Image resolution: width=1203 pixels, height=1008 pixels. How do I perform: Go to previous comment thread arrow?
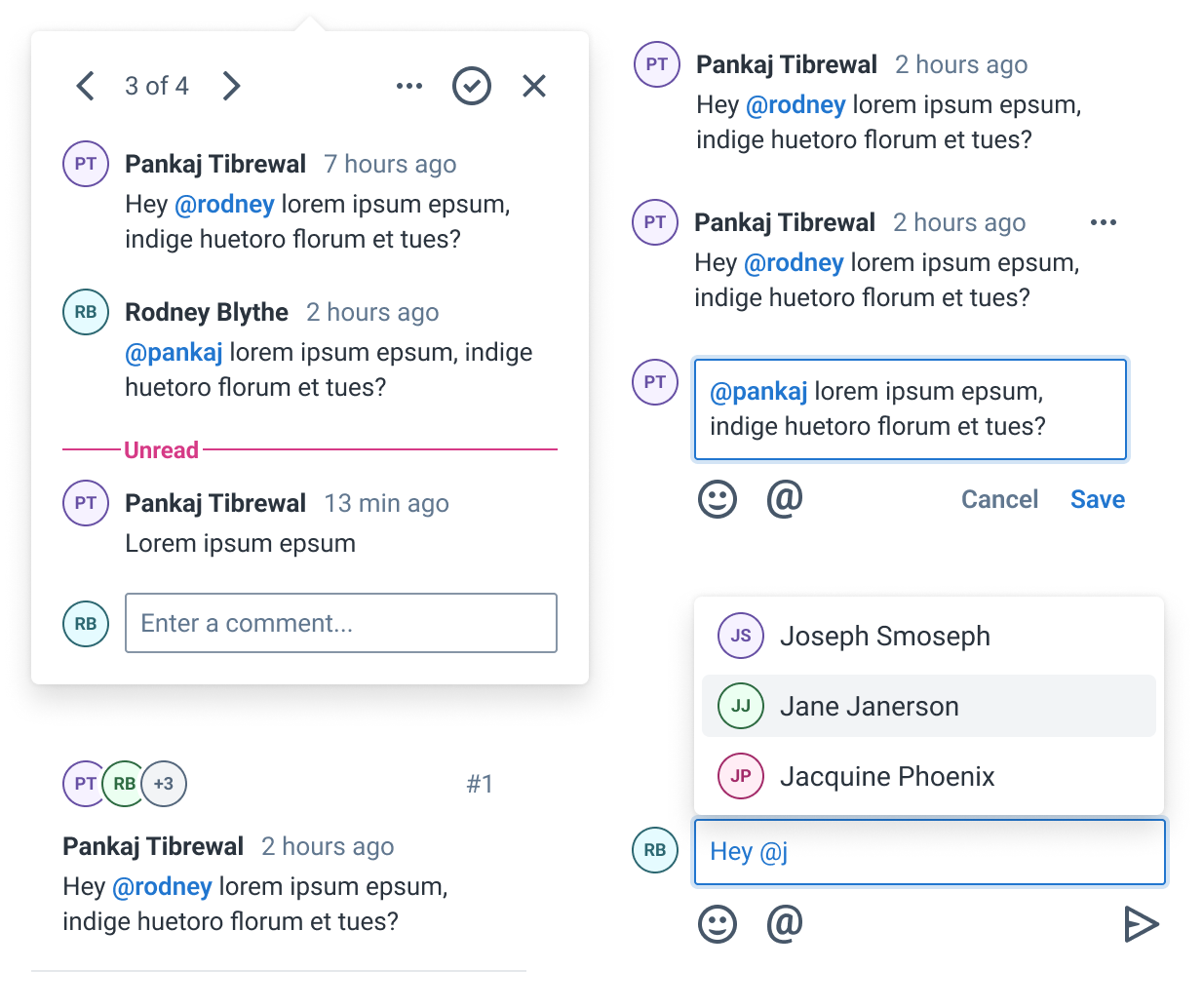[86, 86]
